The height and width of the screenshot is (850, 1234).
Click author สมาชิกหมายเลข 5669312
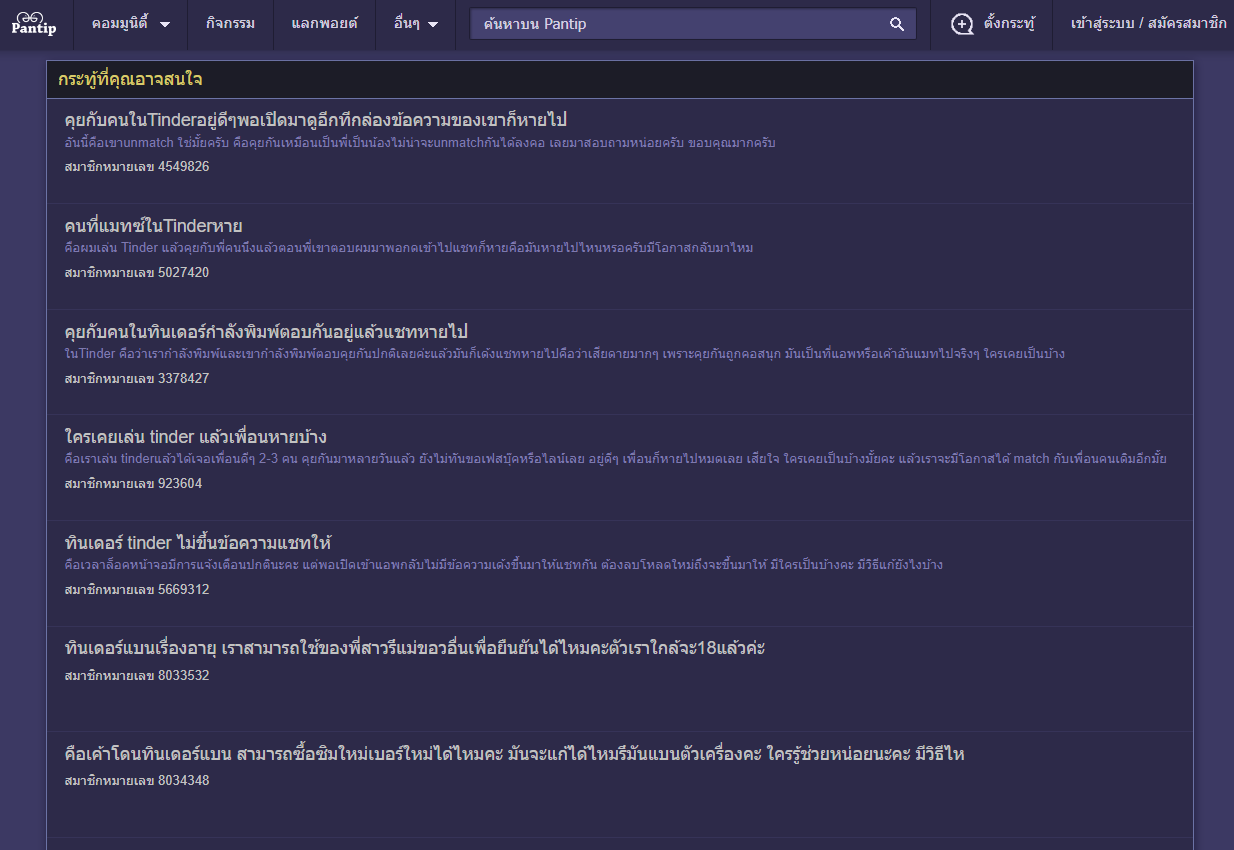pos(137,589)
